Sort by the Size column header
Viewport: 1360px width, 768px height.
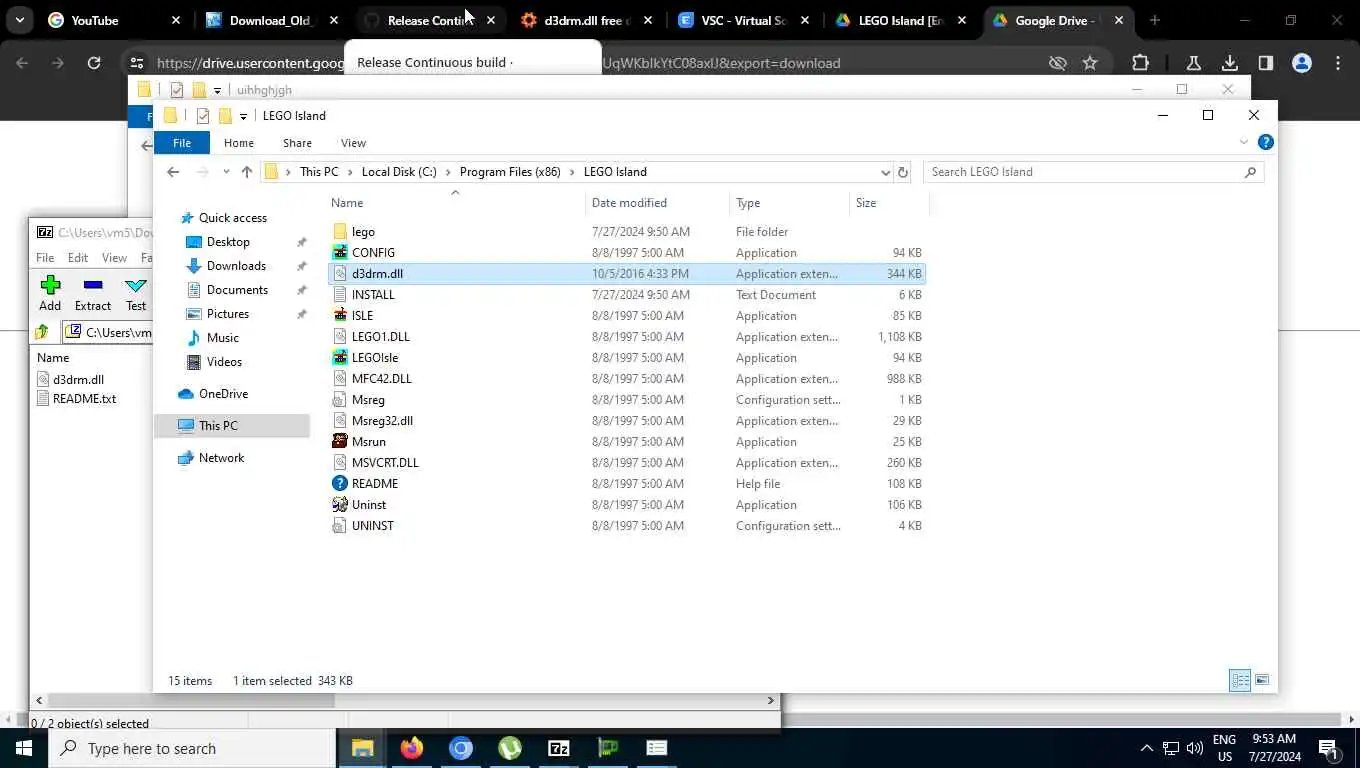890,203
